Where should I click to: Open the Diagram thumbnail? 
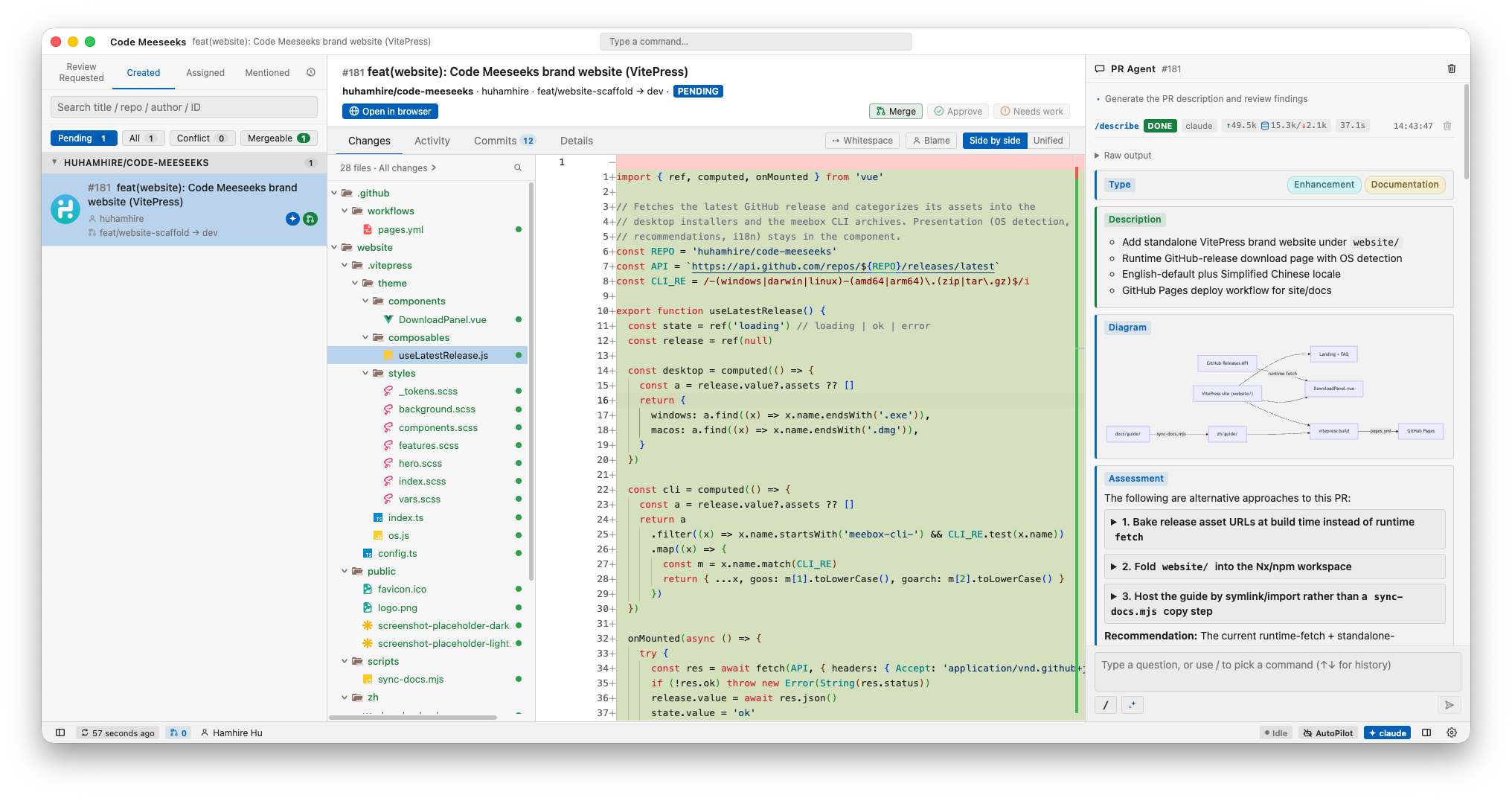[x=1274, y=395]
